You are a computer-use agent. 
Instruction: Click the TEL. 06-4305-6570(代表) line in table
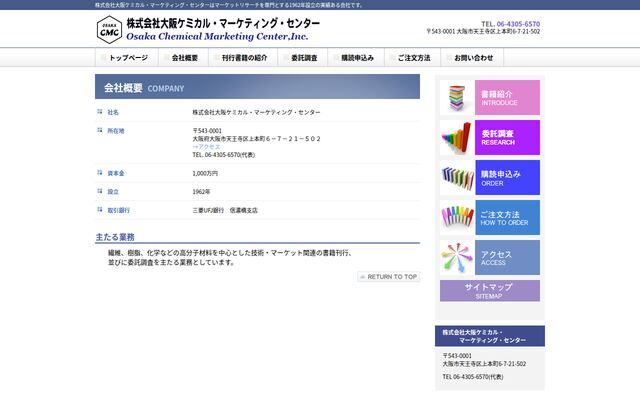click(224, 155)
